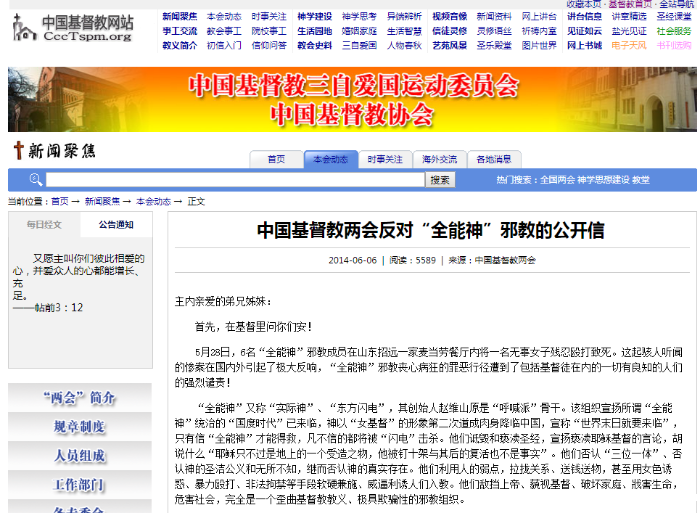Select the 本会动态 tab
Image resolution: width=700 pixels, height=513 pixels.
pyautogui.click(x=330, y=159)
